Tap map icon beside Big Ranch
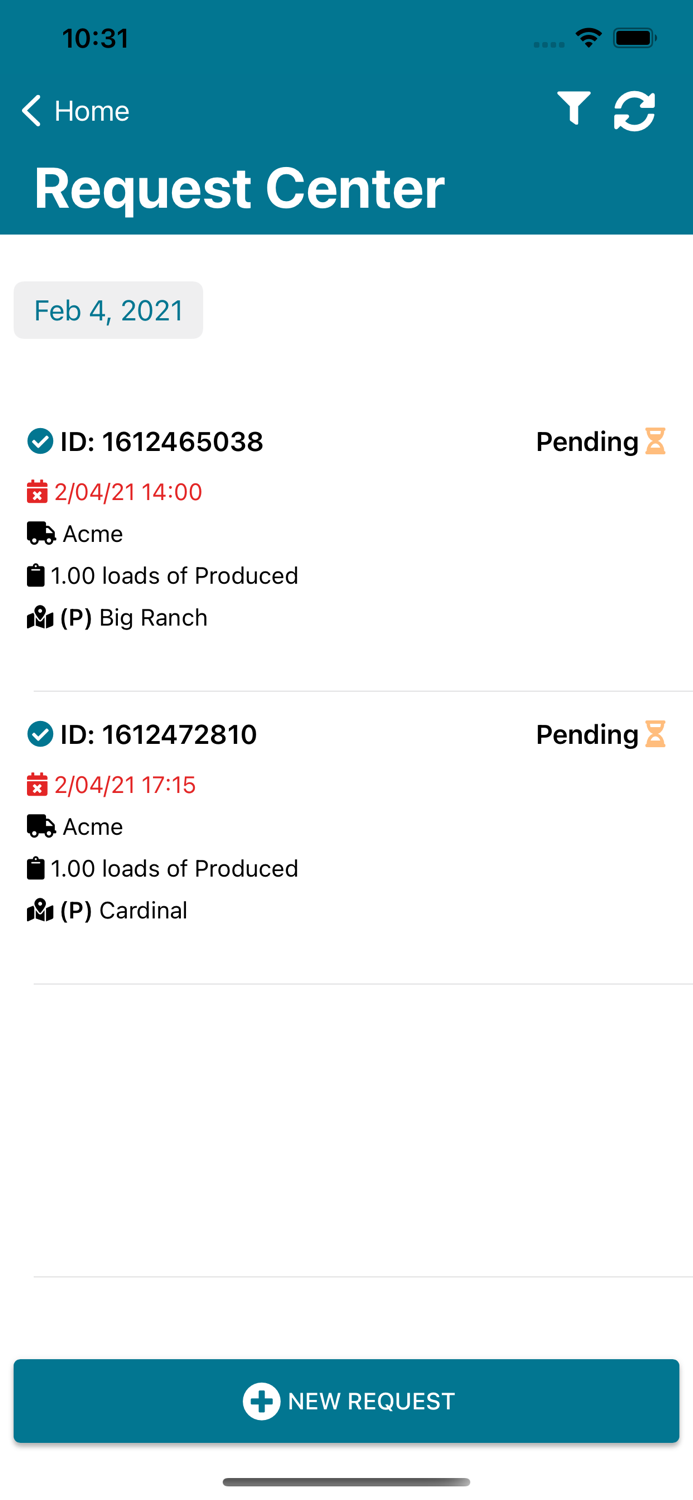Screen dimensions: 693x1500 [x=40, y=618]
